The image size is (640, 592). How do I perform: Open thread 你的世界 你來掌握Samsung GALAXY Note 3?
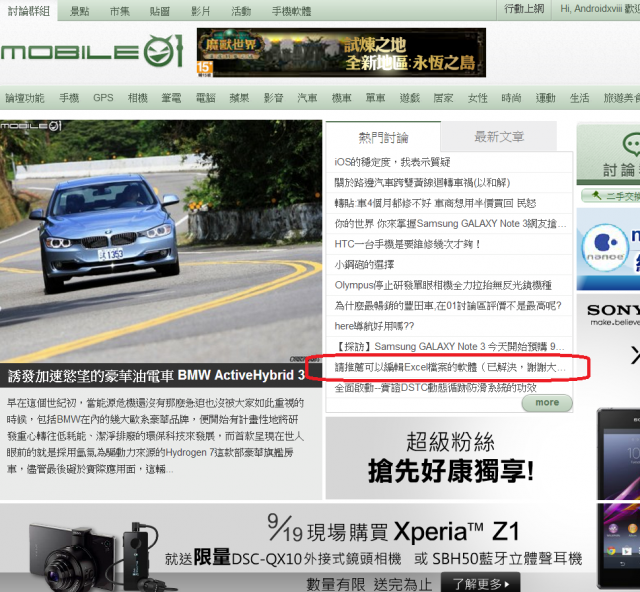click(x=450, y=223)
